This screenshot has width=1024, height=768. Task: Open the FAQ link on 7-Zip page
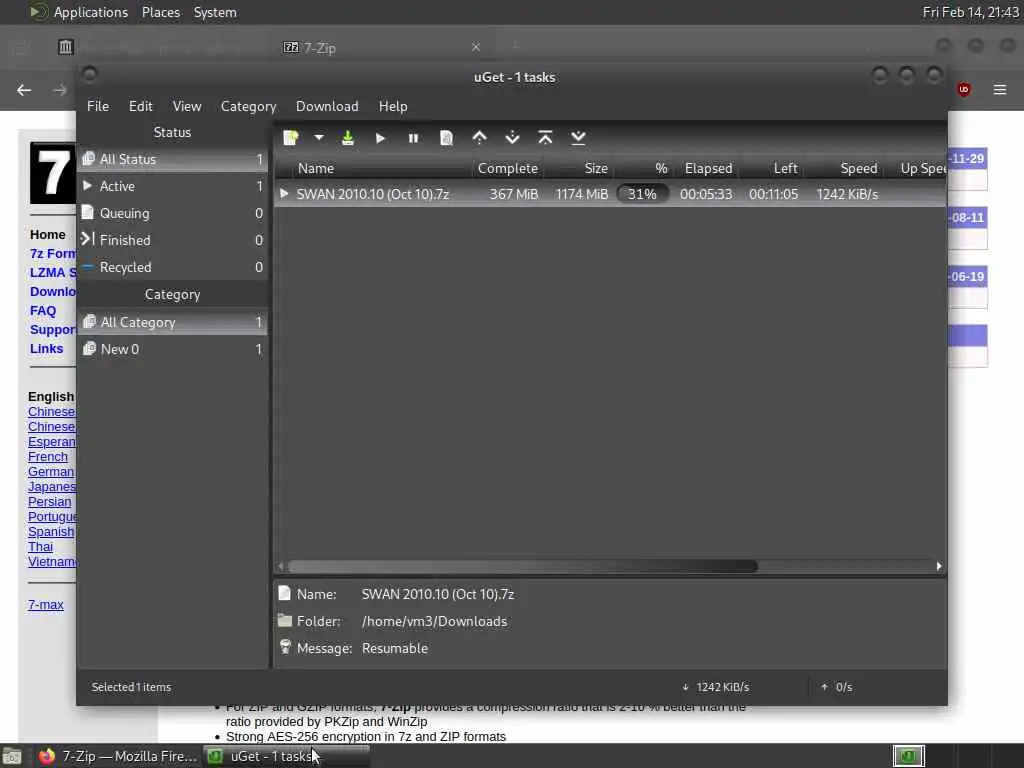pyautogui.click(x=43, y=311)
